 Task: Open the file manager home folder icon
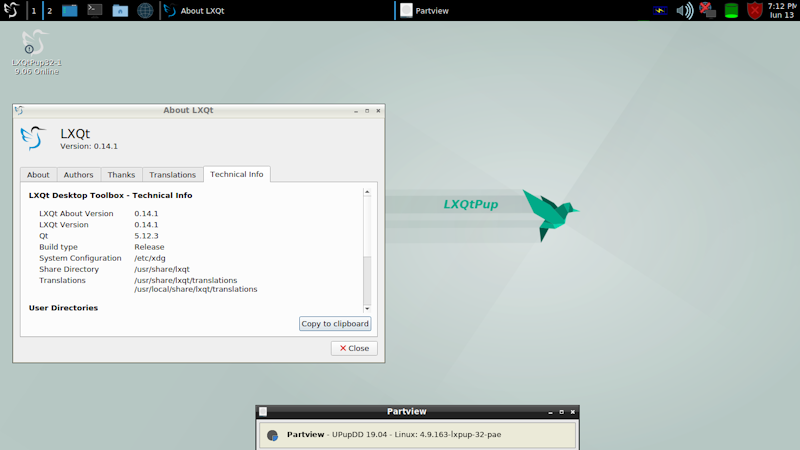click(120, 10)
